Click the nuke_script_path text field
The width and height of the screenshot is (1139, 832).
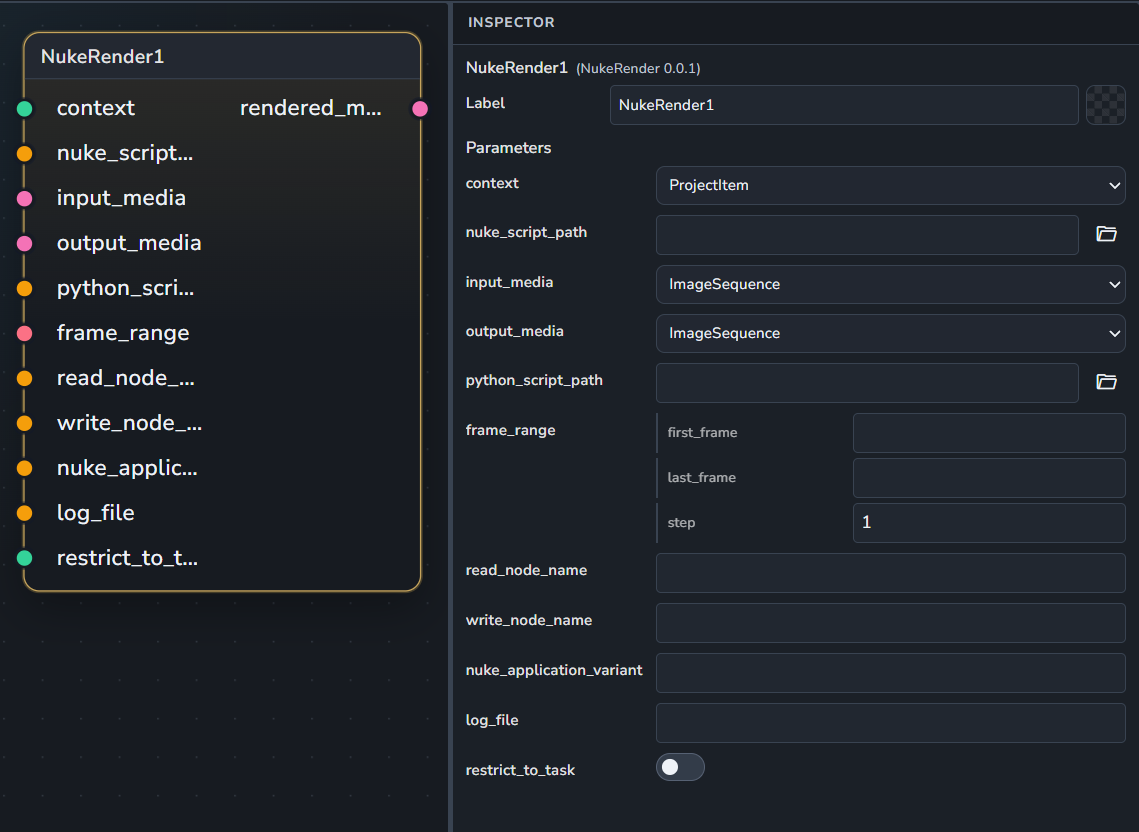pos(867,235)
